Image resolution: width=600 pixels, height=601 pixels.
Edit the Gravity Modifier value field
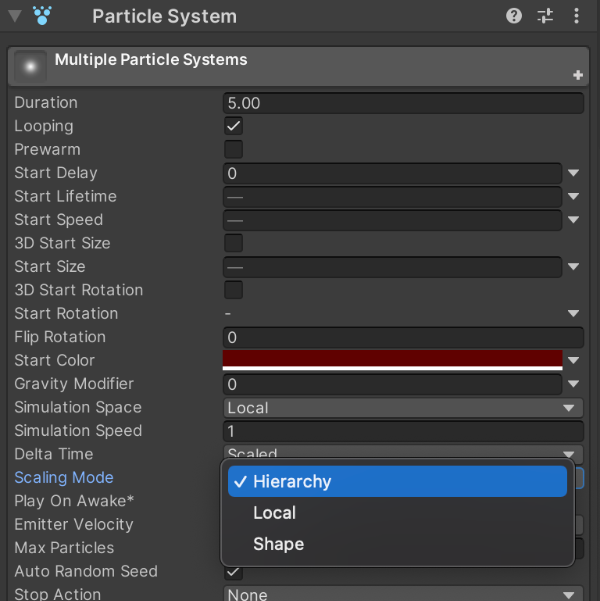[393, 384]
